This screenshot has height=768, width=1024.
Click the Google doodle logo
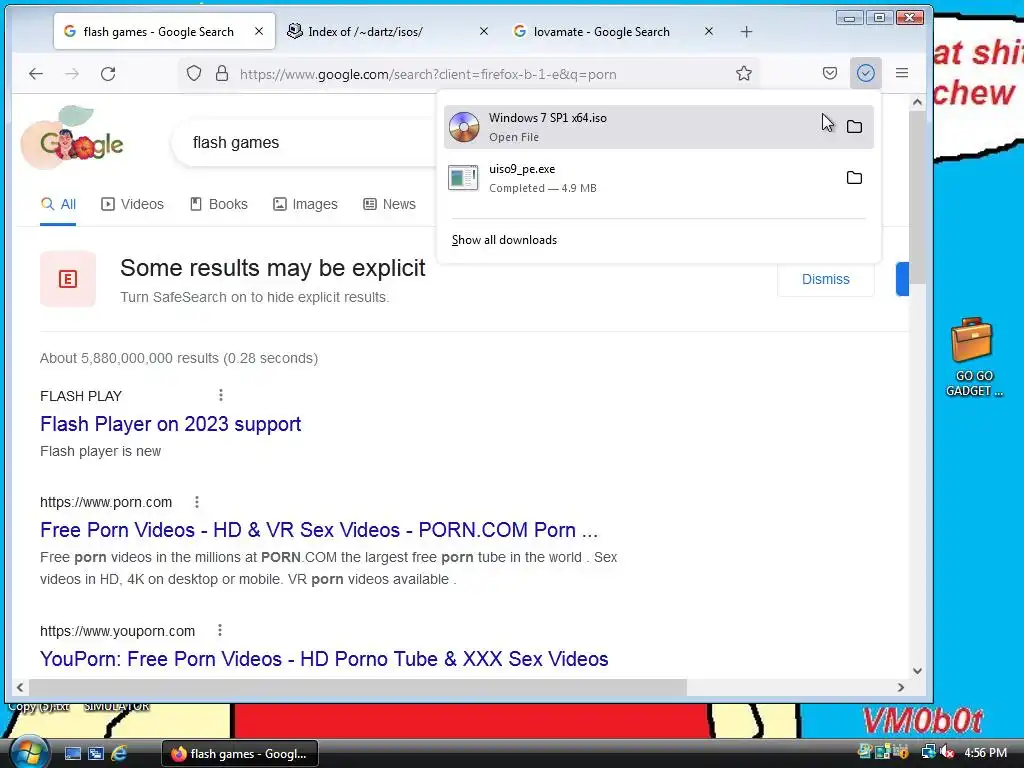tap(73, 138)
